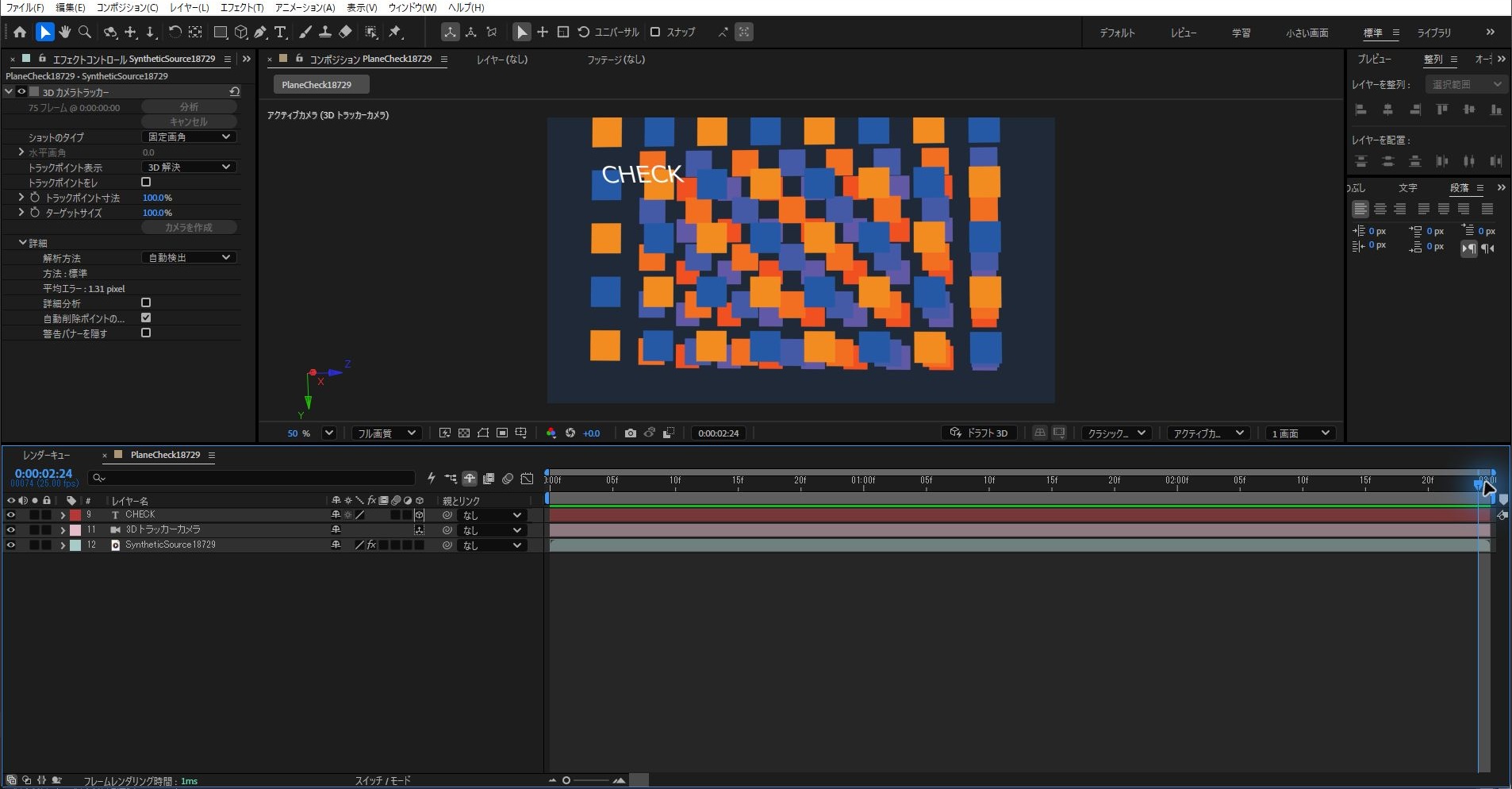Open the 解析方法 自動検出 dropdown
This screenshot has width=1512, height=789.
click(x=189, y=258)
